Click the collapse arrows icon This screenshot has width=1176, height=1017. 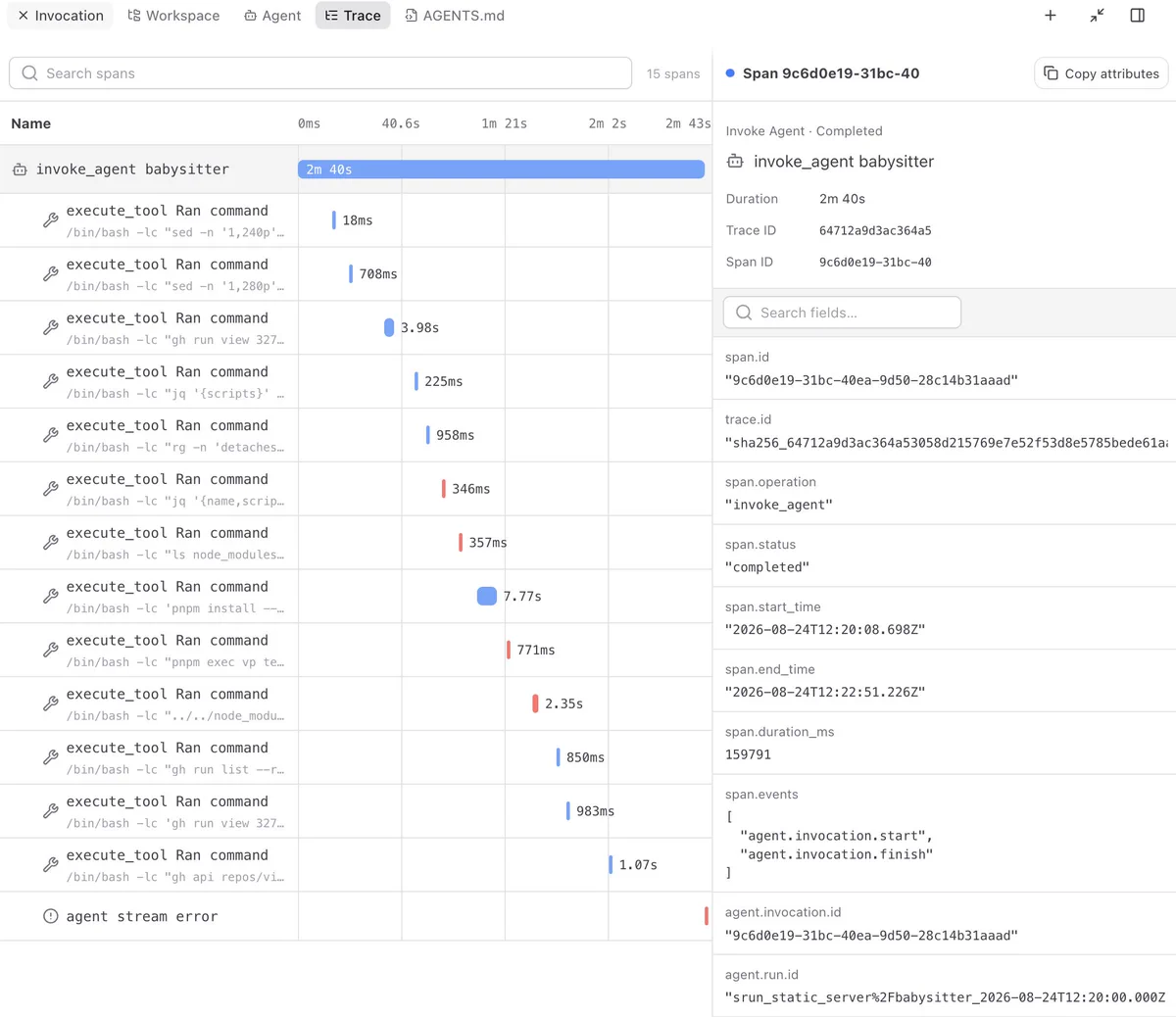click(x=1097, y=16)
